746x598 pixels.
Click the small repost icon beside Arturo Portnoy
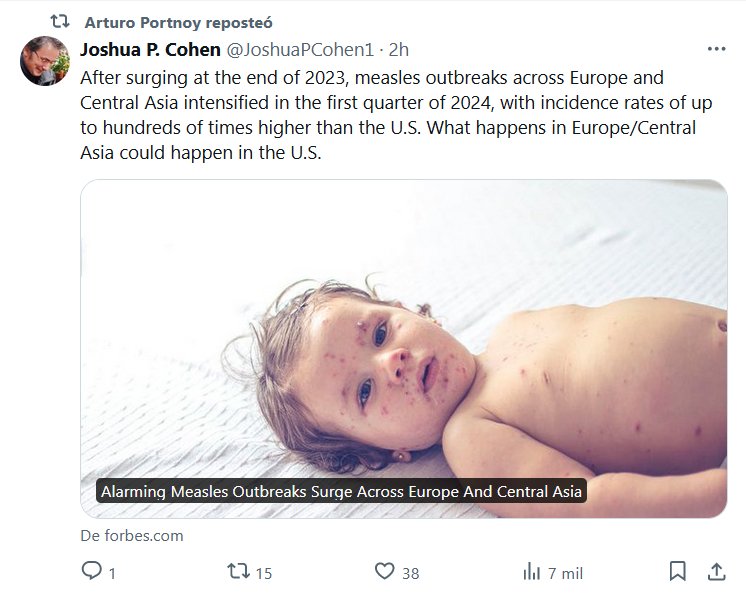[x=60, y=21]
